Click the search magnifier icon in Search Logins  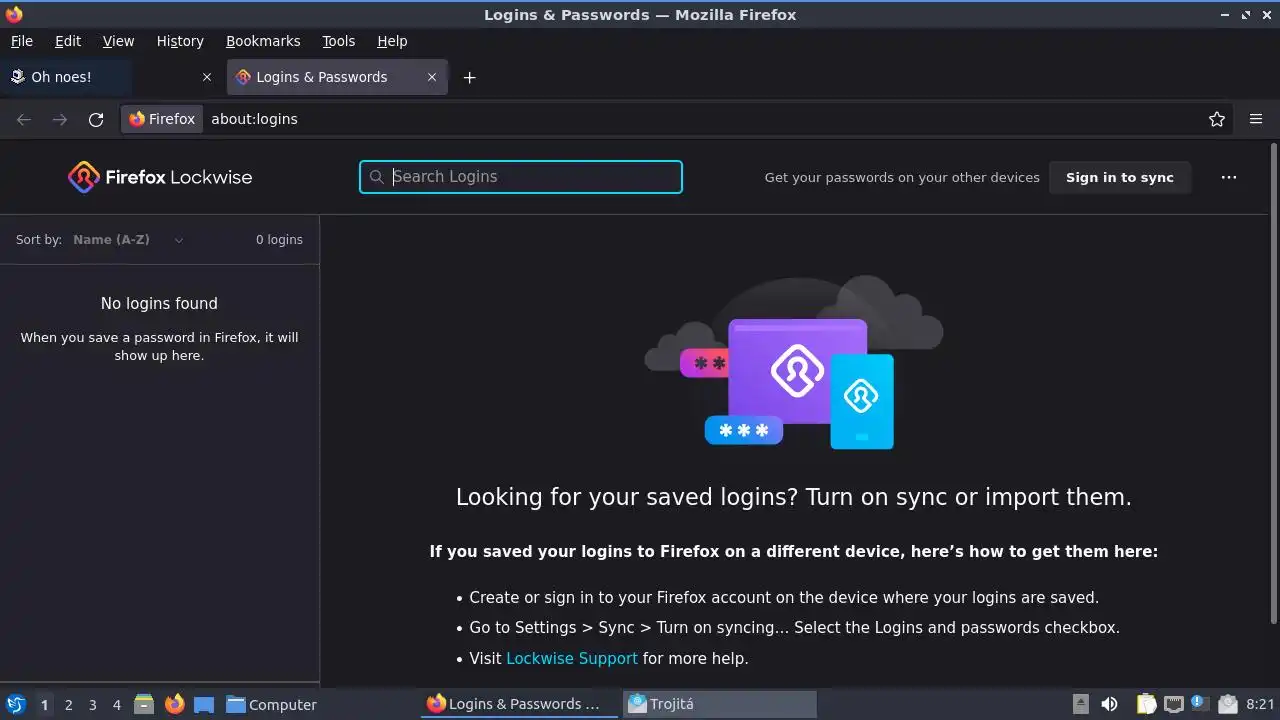click(x=376, y=177)
